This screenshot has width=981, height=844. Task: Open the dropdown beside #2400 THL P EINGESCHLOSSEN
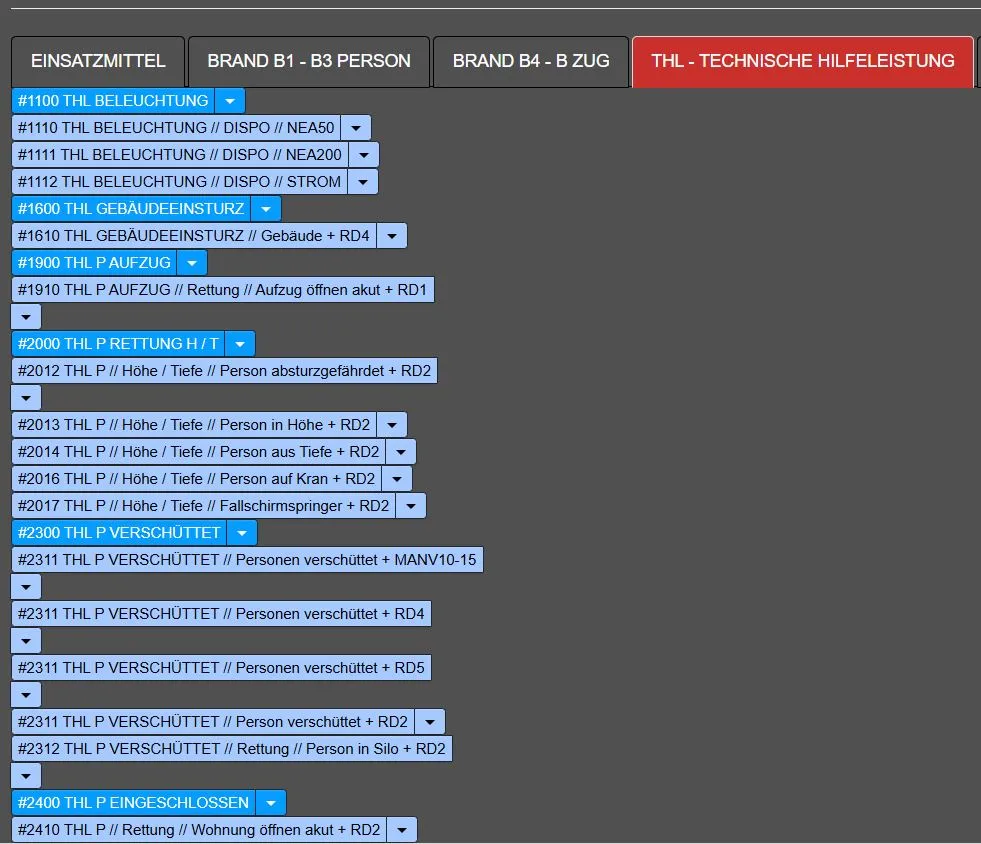271,803
